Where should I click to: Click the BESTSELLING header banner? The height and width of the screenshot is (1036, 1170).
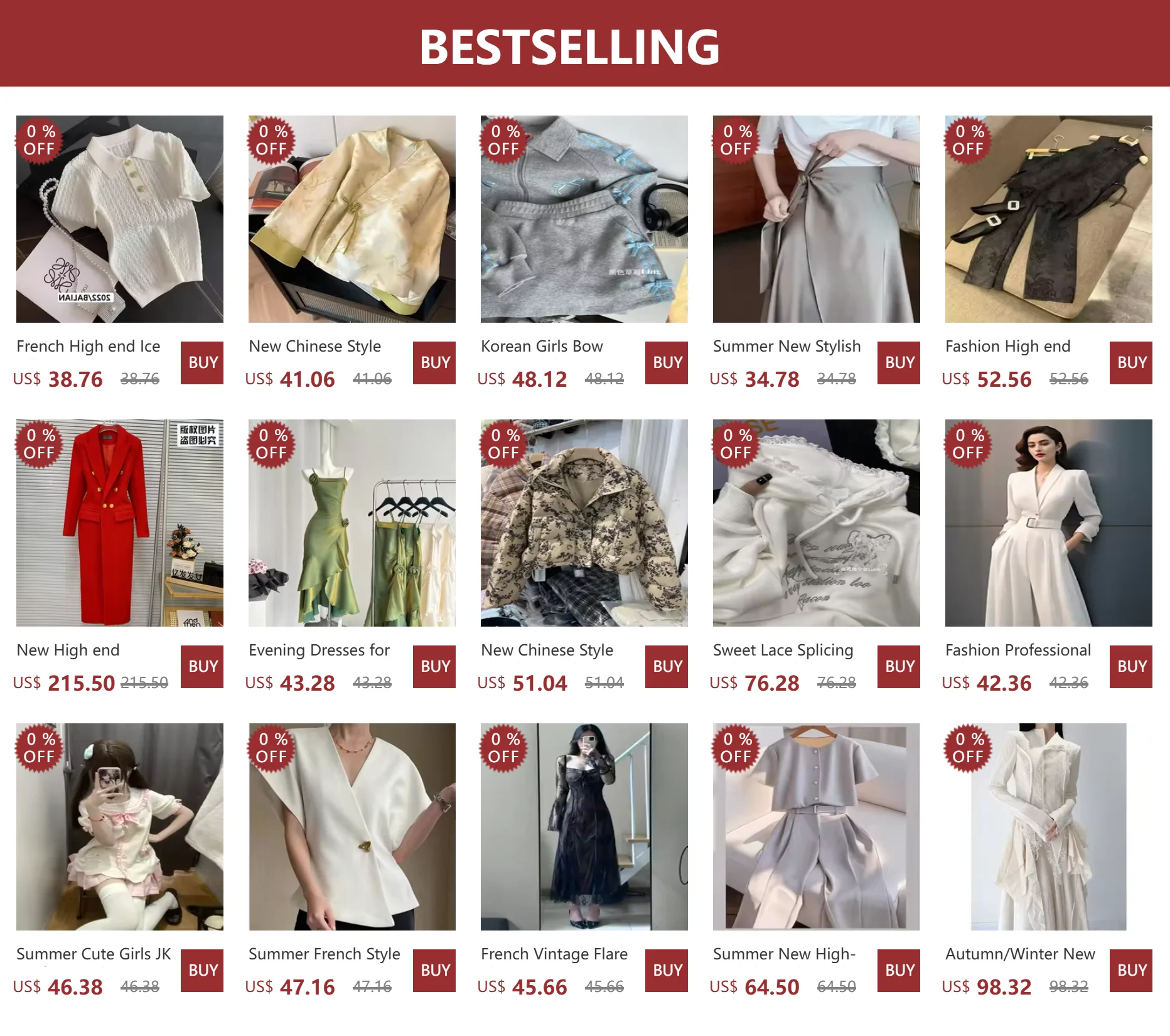pyautogui.click(x=585, y=43)
